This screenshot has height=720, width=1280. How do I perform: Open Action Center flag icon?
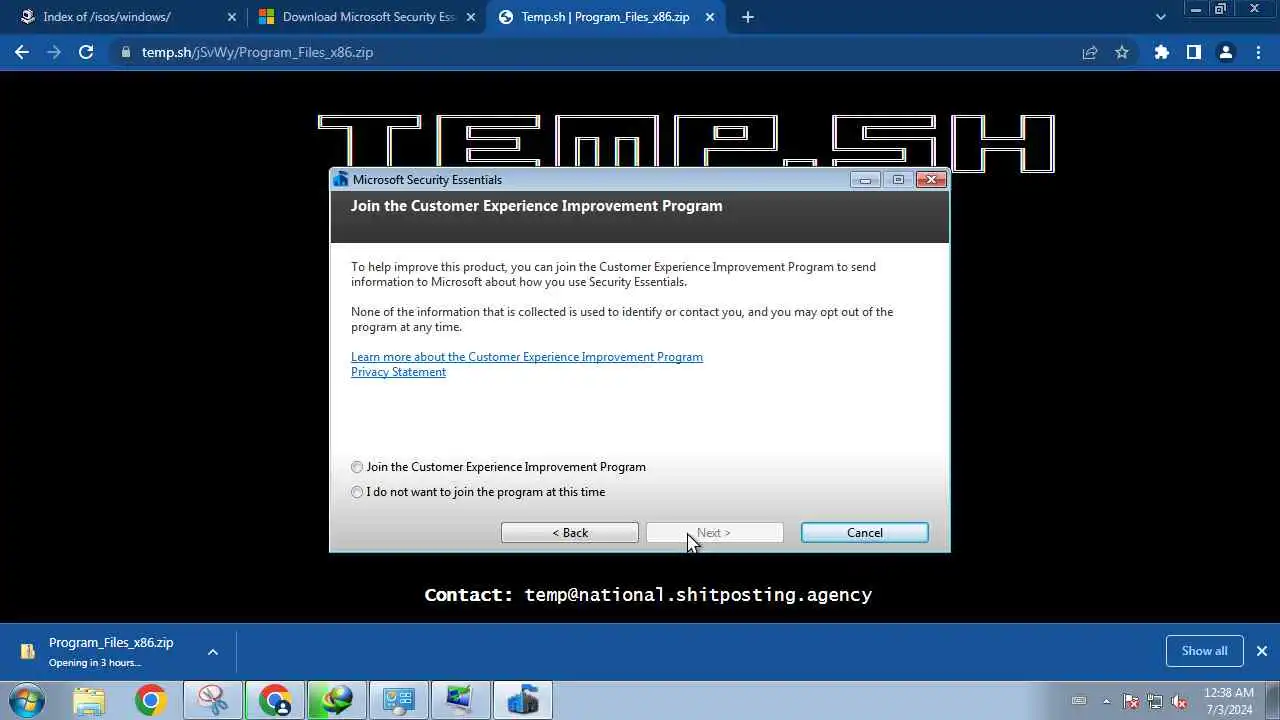click(x=1131, y=701)
